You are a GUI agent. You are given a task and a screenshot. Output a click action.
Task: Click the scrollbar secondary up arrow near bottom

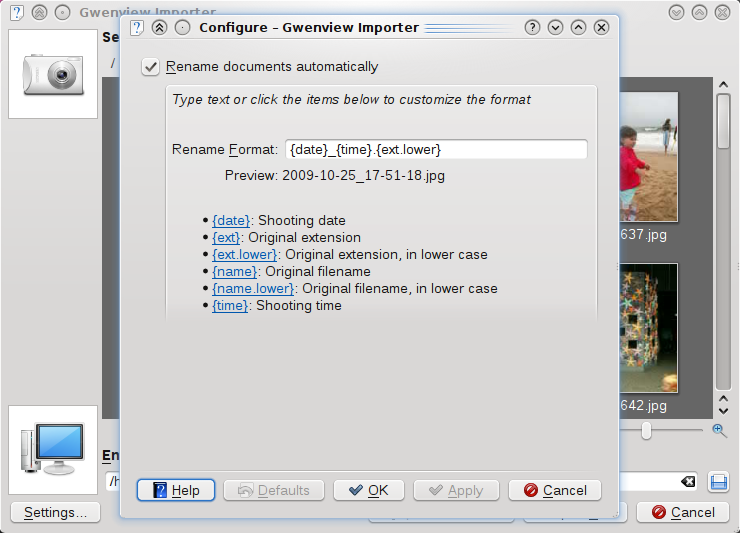tap(723, 399)
